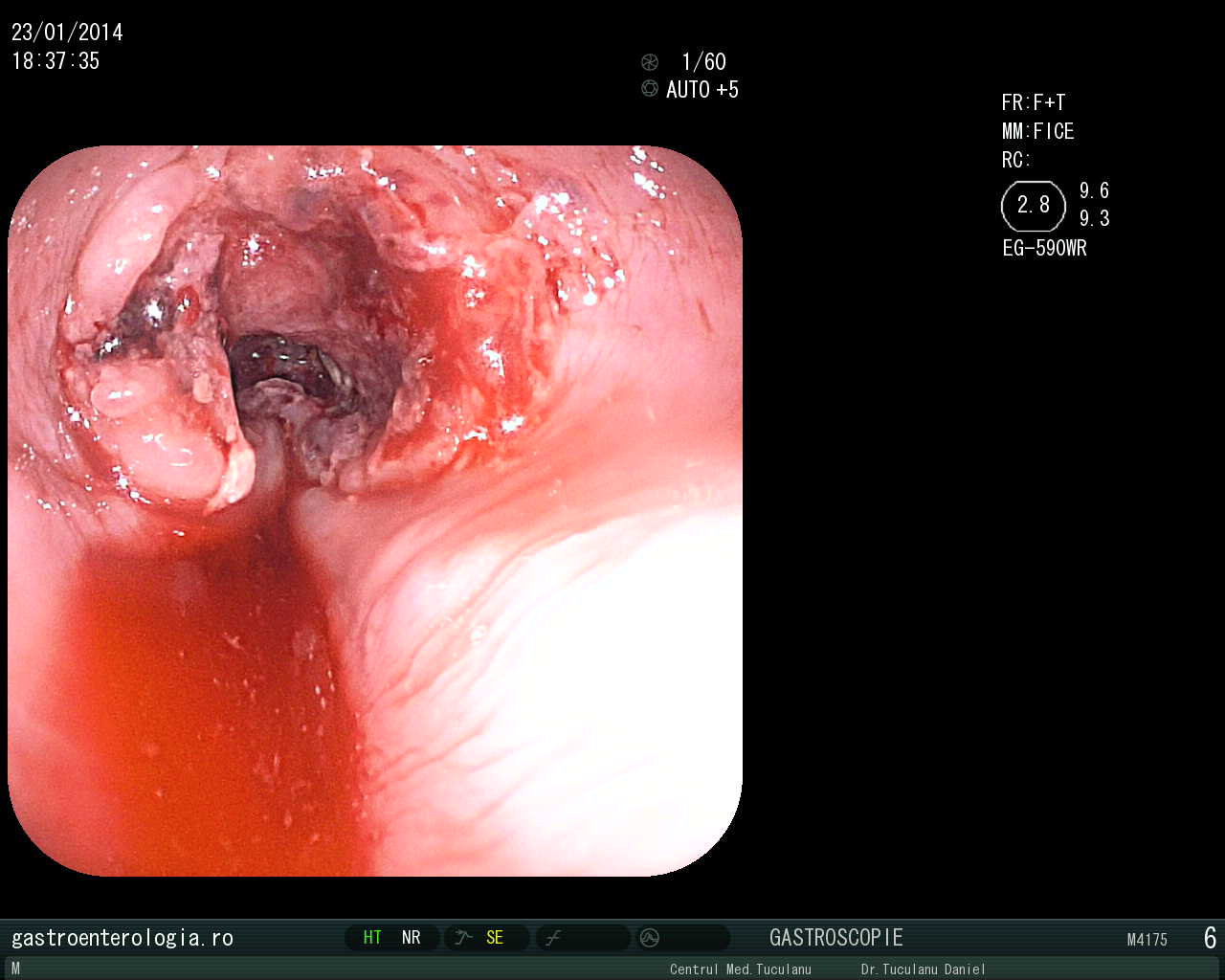
Task: Click the curve icon left of SE
Action: (464, 938)
